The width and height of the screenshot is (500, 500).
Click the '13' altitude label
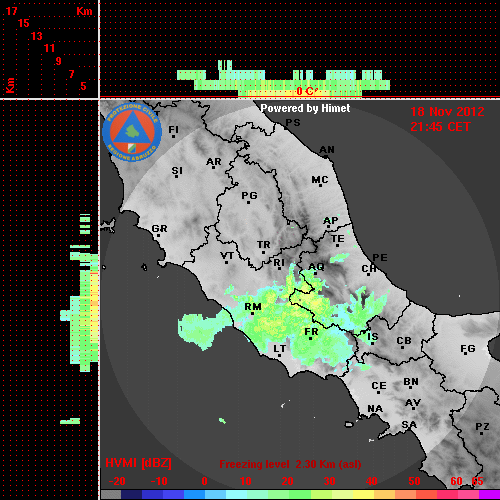(37, 36)
